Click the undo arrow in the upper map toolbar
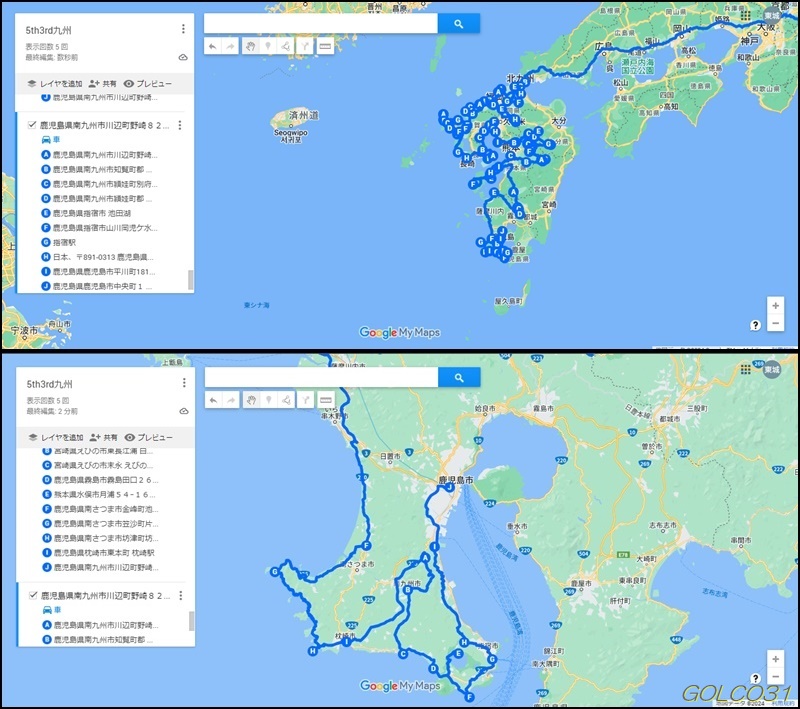The image size is (800, 709). (212, 46)
